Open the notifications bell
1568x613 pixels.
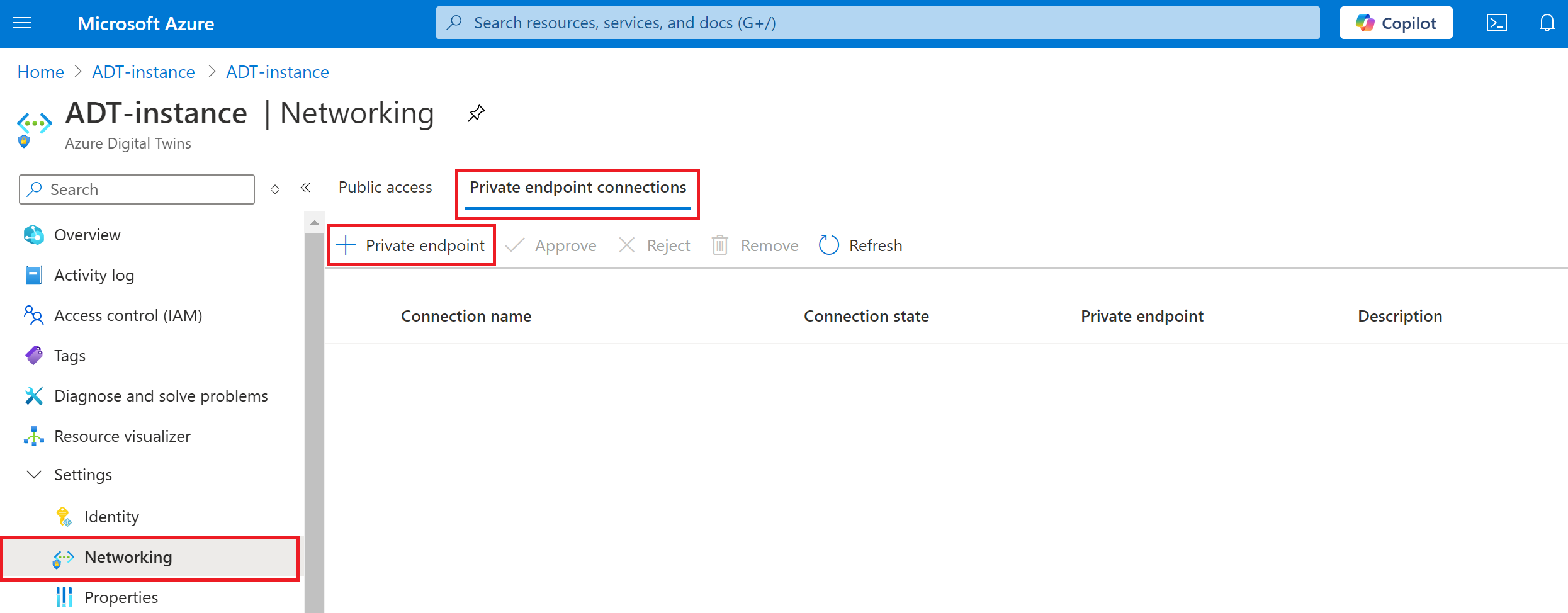click(x=1547, y=23)
